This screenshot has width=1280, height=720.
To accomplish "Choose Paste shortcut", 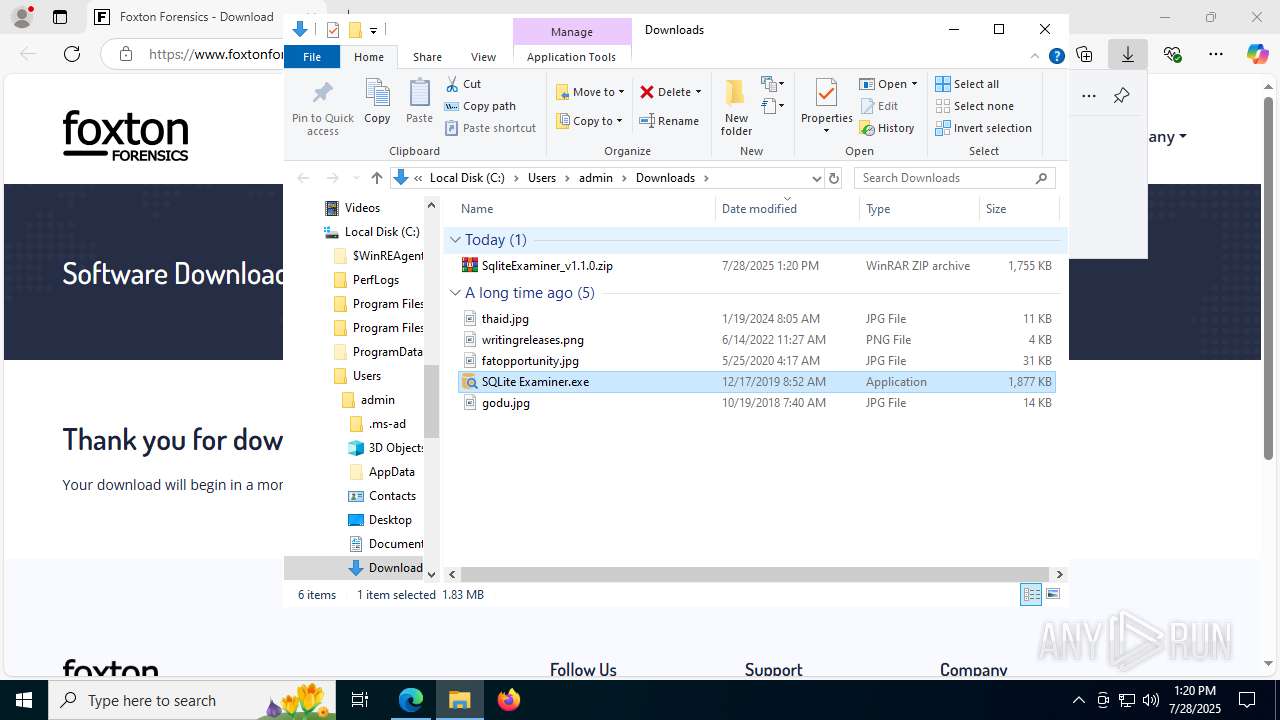I will click(x=490, y=128).
